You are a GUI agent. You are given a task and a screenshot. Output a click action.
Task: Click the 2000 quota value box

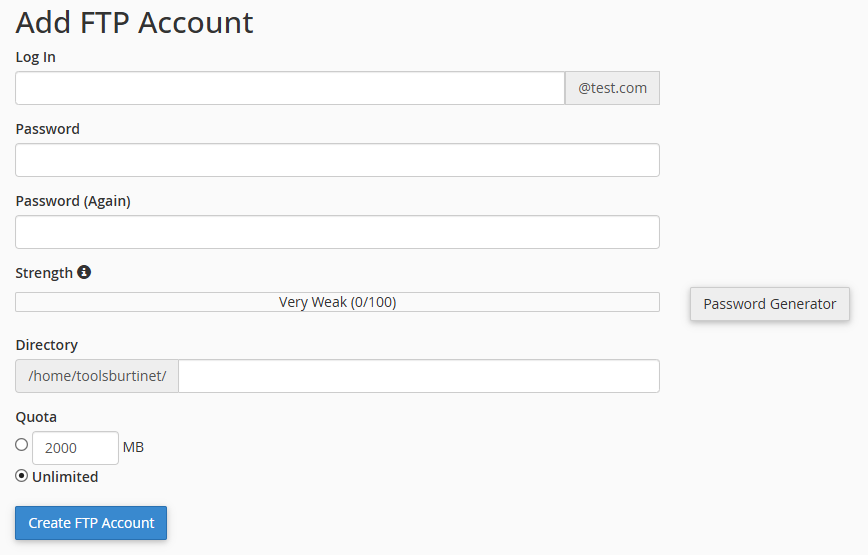[x=75, y=448]
